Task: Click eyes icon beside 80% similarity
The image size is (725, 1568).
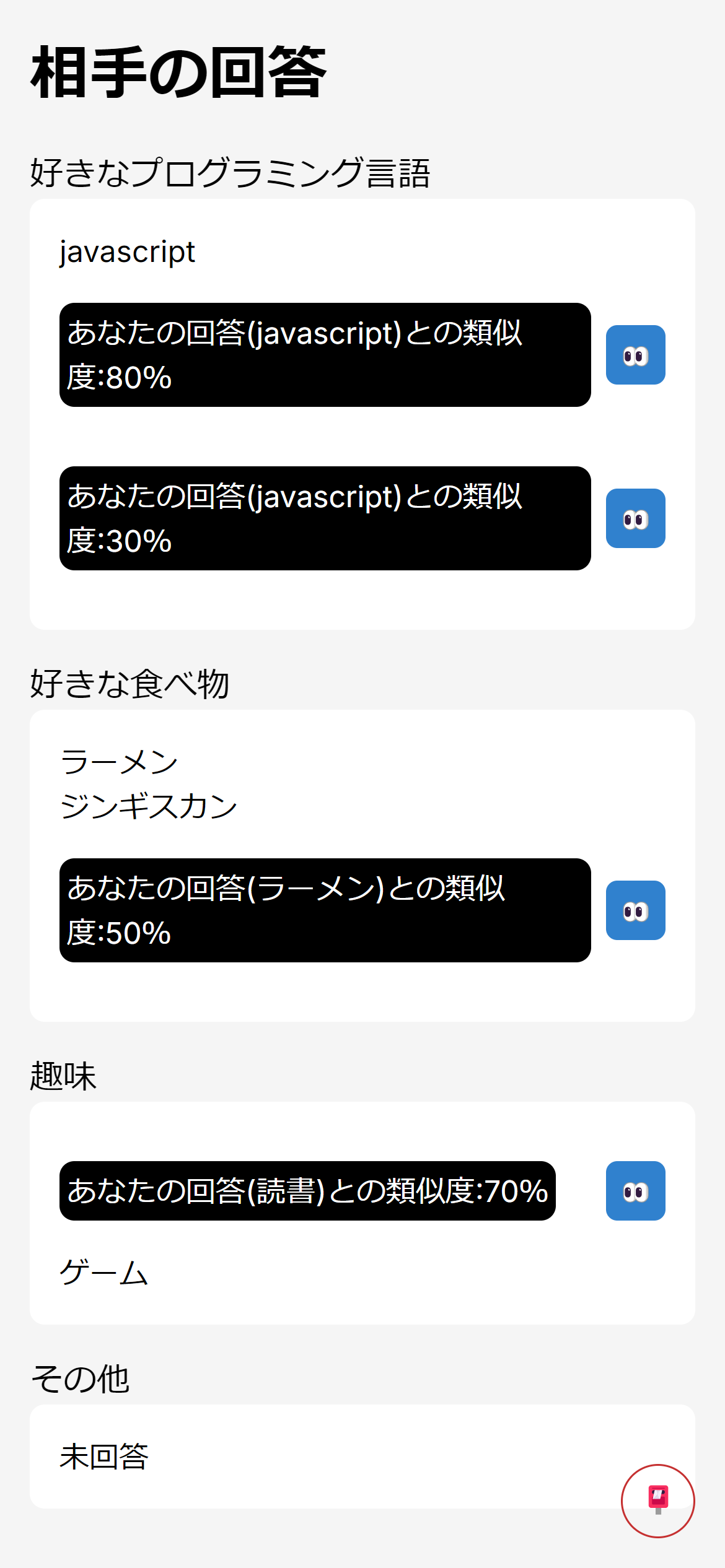Action: point(635,355)
